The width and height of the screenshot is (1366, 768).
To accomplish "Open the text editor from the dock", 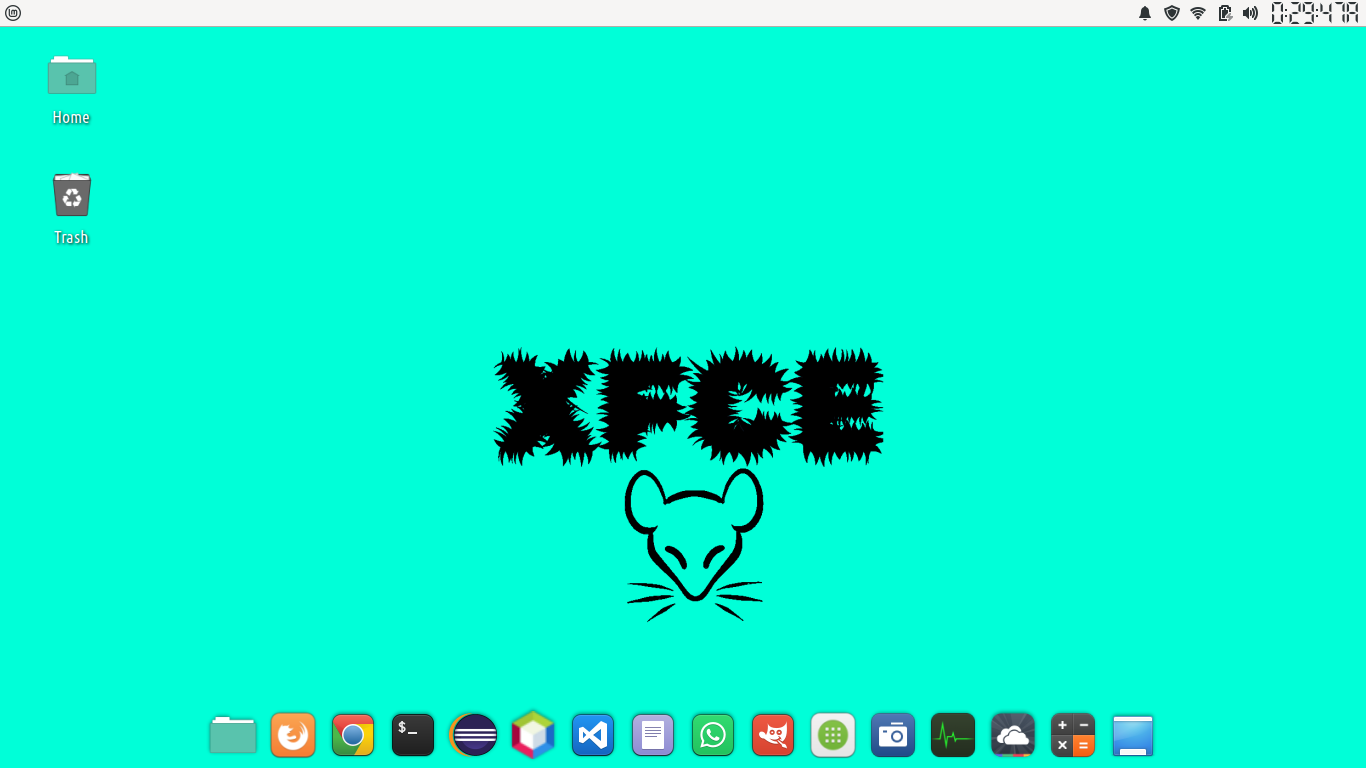I will (653, 735).
